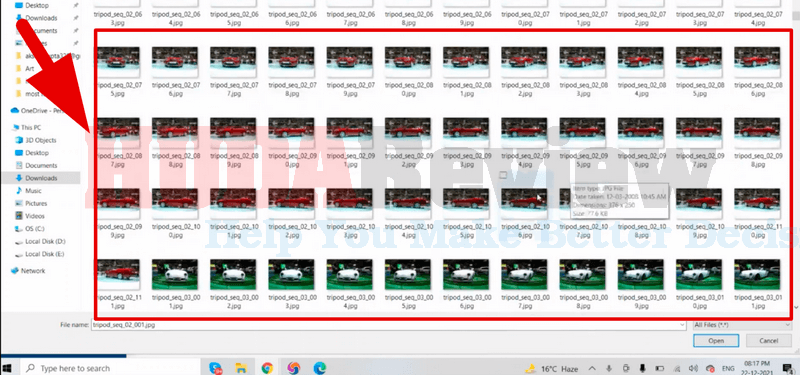The width and height of the screenshot is (800, 375).
Task: Open Music folder in sidebar
Action: pyautogui.click(x=33, y=191)
